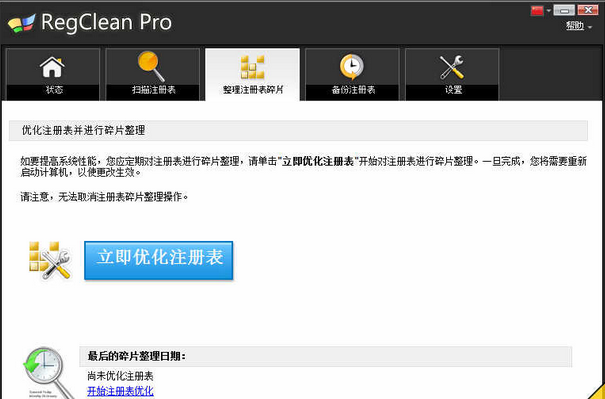
Task: Expand the arrow beside 帮助
Action: [x=590, y=27]
